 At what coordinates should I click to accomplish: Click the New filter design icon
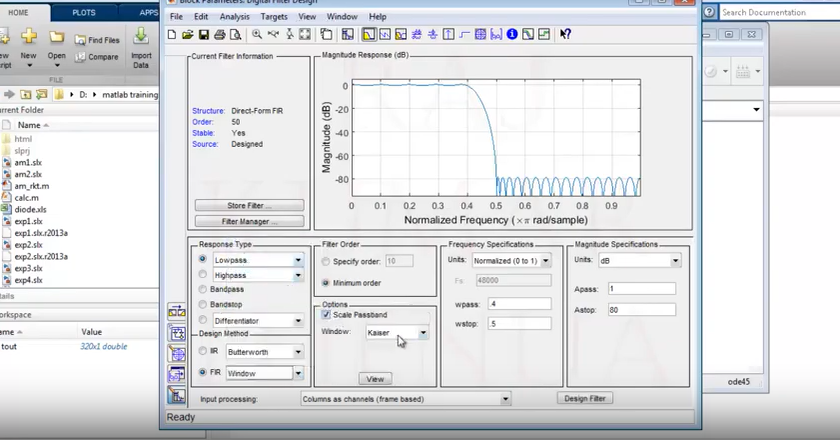(x=172, y=35)
